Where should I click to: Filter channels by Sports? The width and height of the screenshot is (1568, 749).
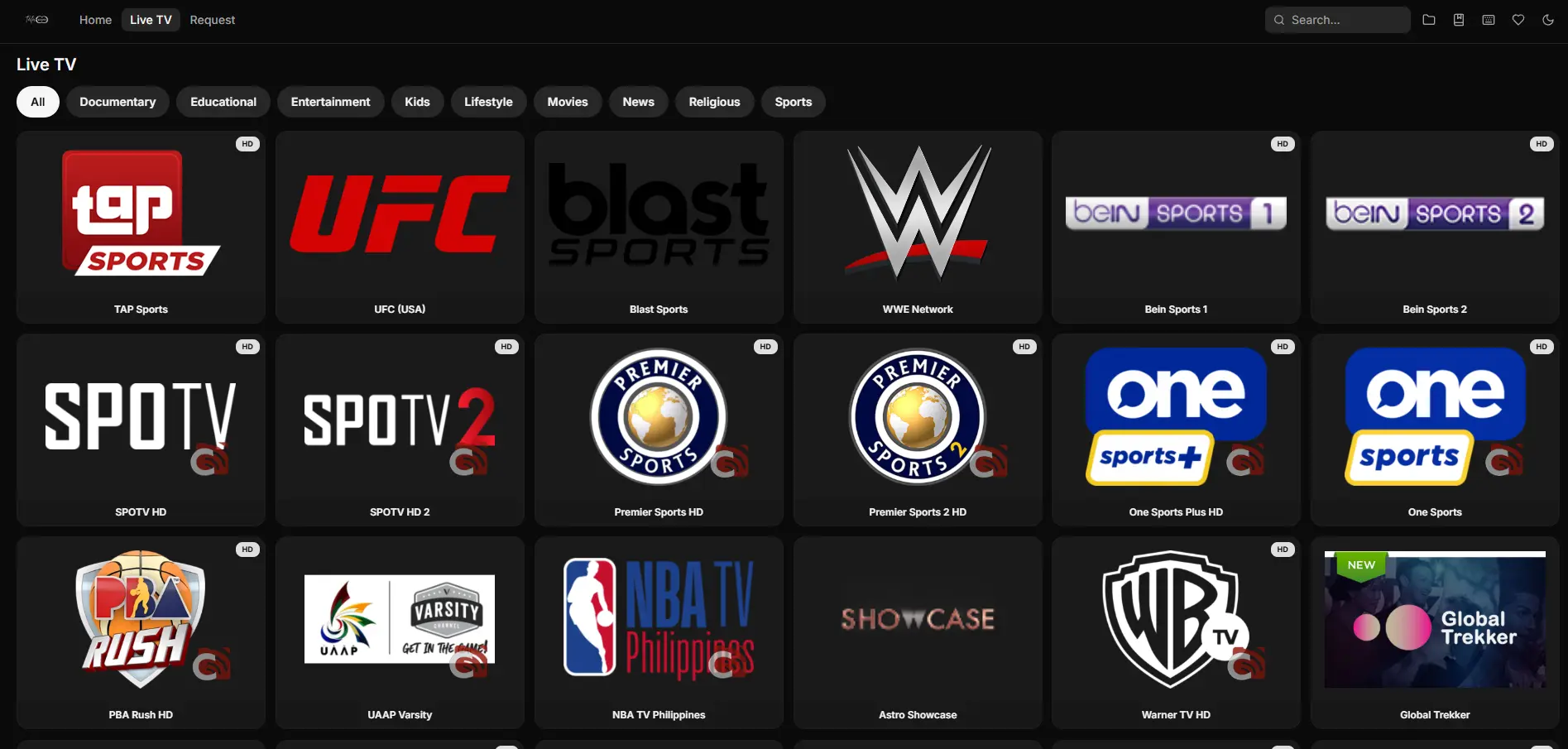coord(794,102)
